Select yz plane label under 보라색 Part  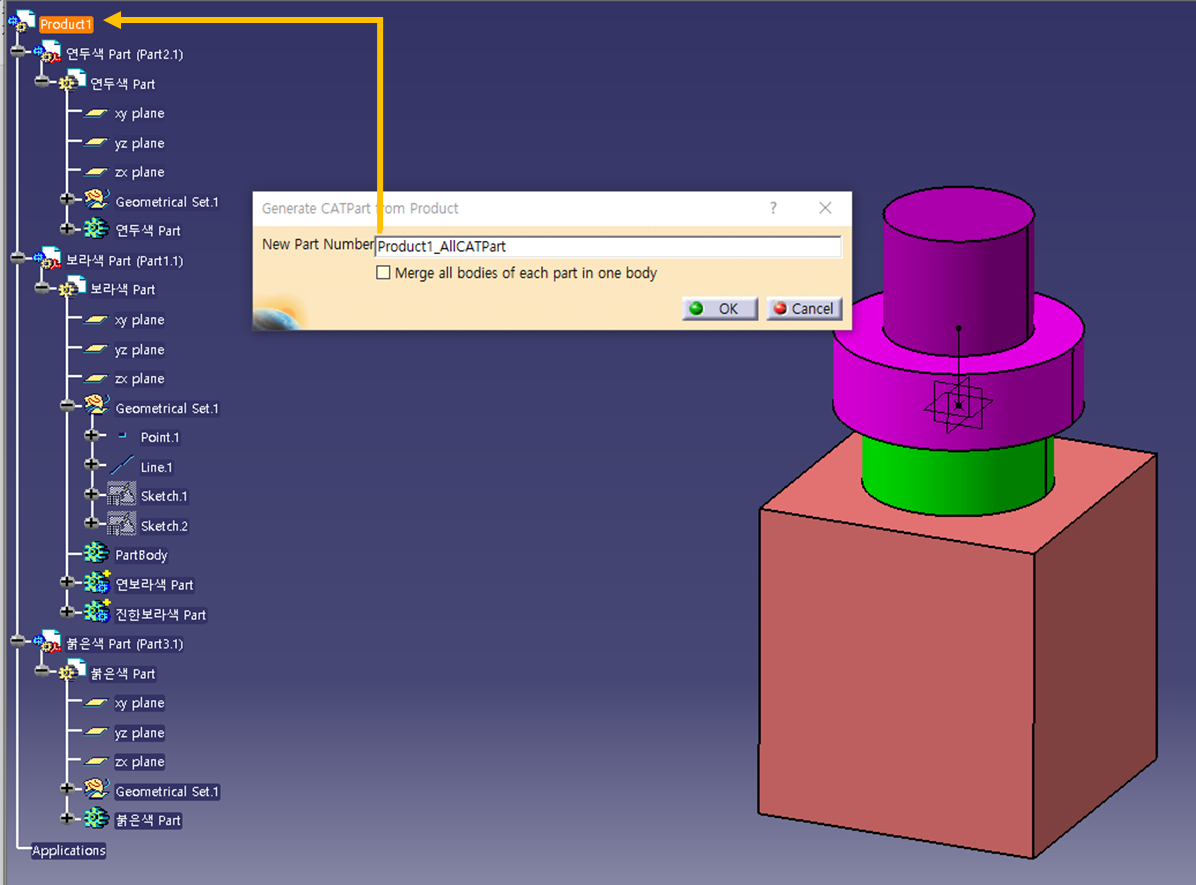pos(139,350)
